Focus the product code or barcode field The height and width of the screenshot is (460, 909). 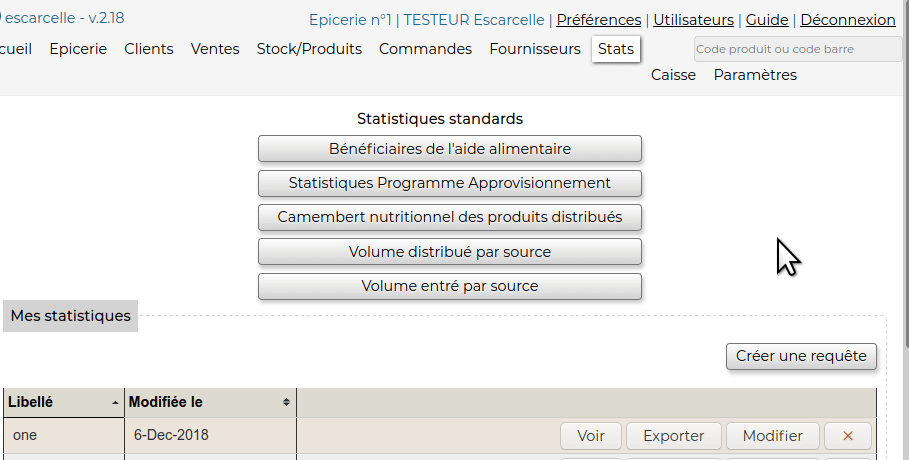point(798,49)
